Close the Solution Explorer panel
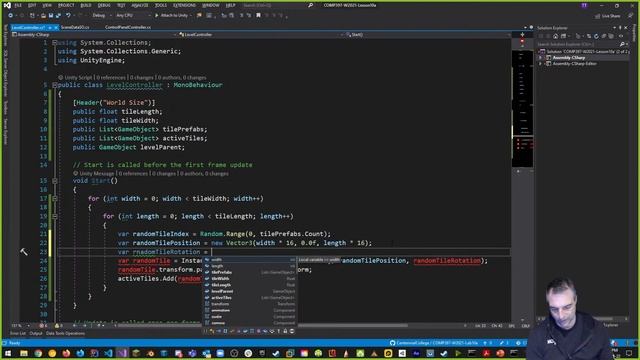The width and height of the screenshot is (640, 360). [626, 28]
